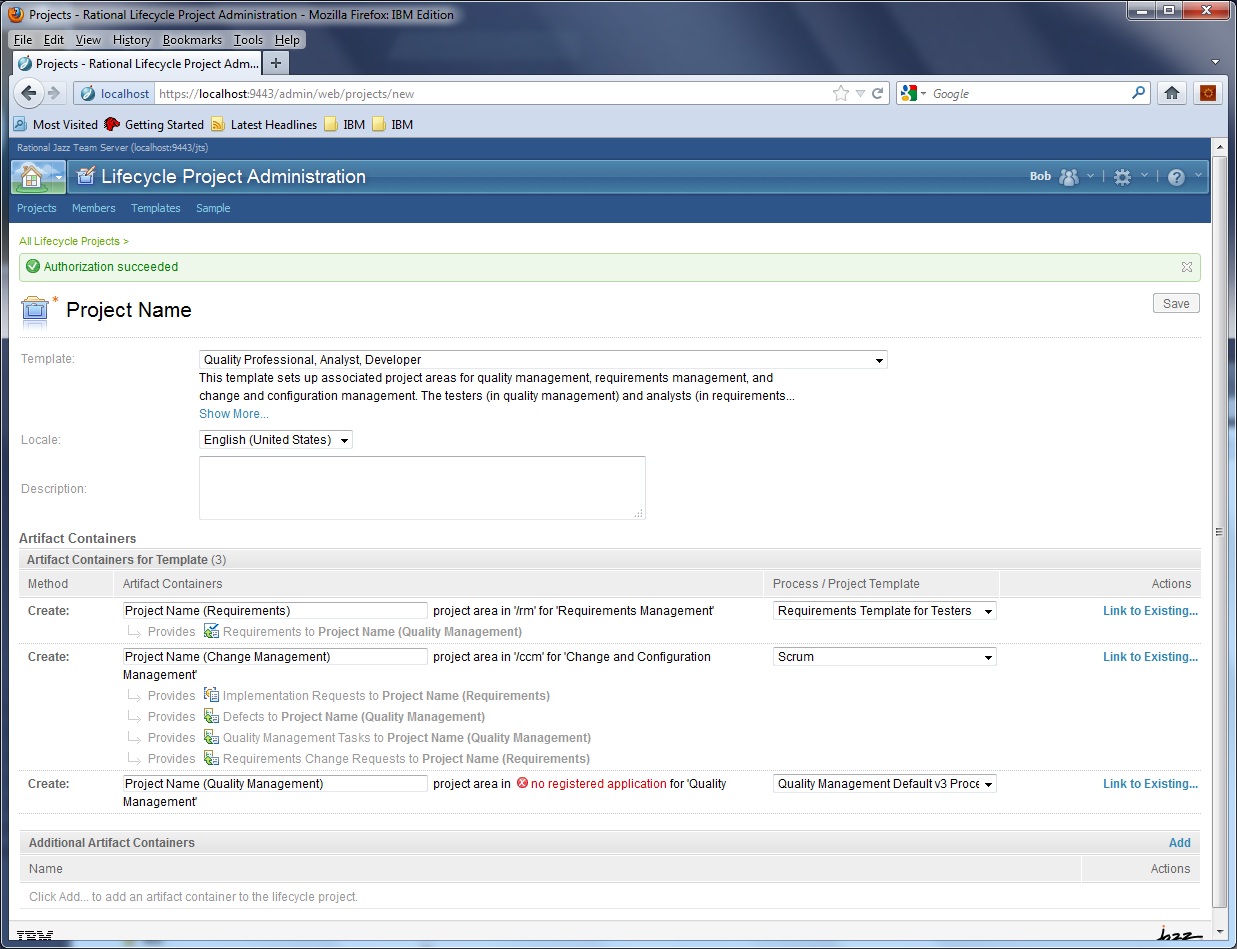
Task: Open the Getting Started bookmark
Action: coord(154,125)
